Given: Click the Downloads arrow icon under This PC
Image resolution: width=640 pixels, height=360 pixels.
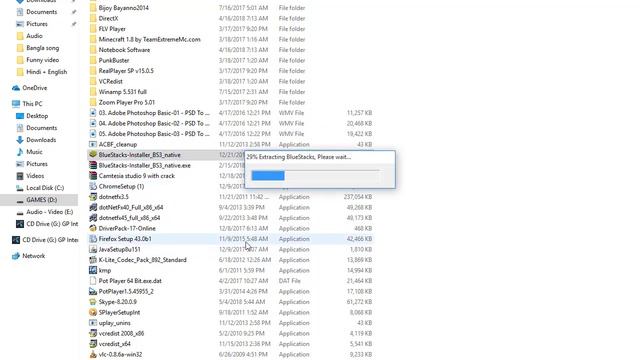Looking at the screenshot, I should [20, 140].
